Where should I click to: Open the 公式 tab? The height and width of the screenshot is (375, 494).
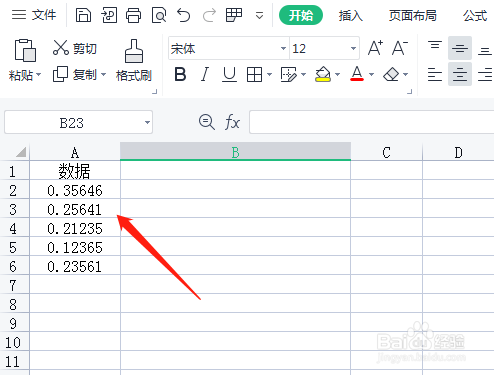click(475, 15)
